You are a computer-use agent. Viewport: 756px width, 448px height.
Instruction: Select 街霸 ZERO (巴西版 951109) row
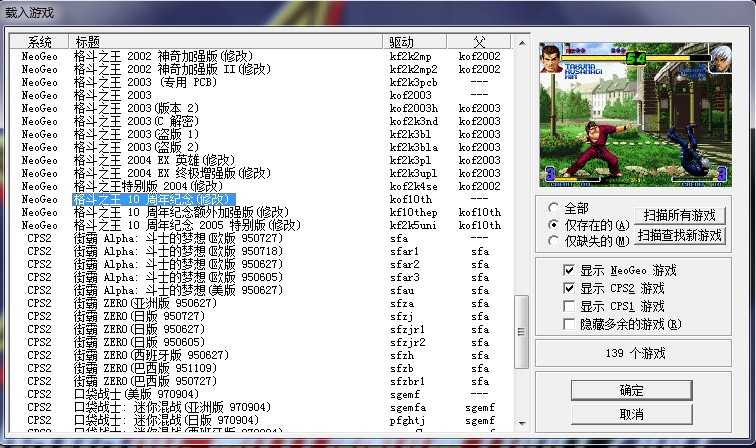coord(260,369)
